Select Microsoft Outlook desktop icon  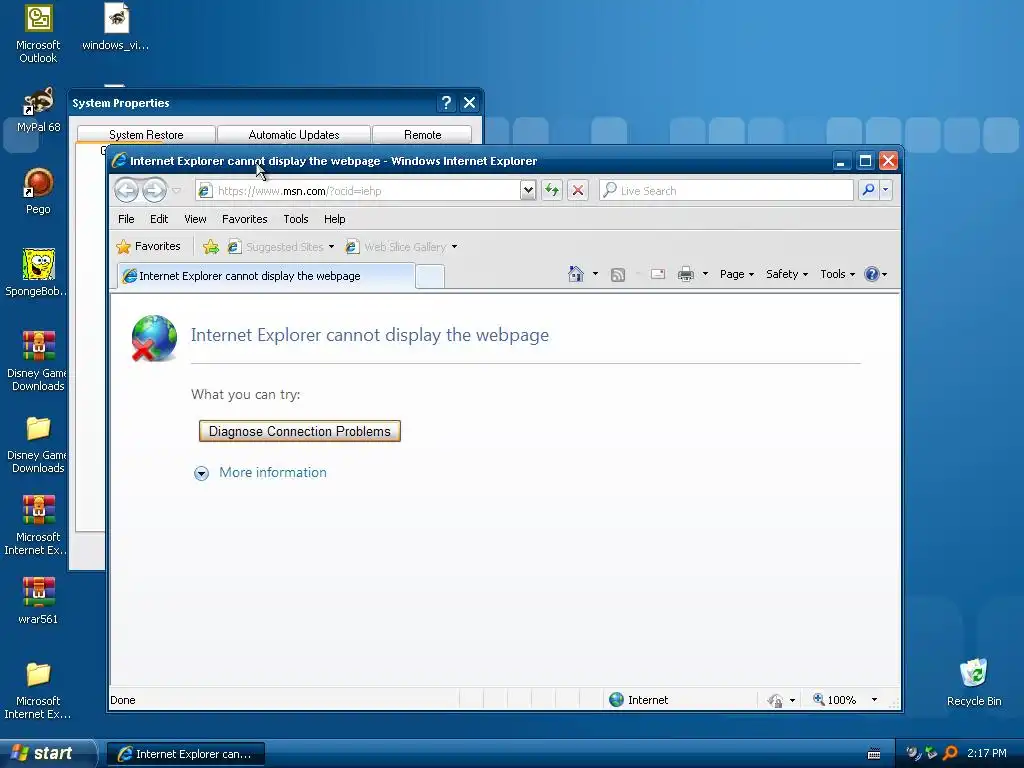click(38, 34)
